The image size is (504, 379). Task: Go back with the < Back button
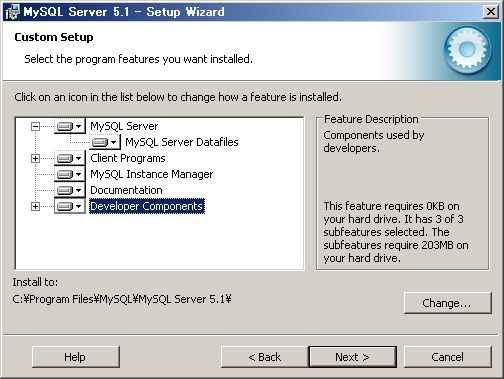[x=265, y=357]
